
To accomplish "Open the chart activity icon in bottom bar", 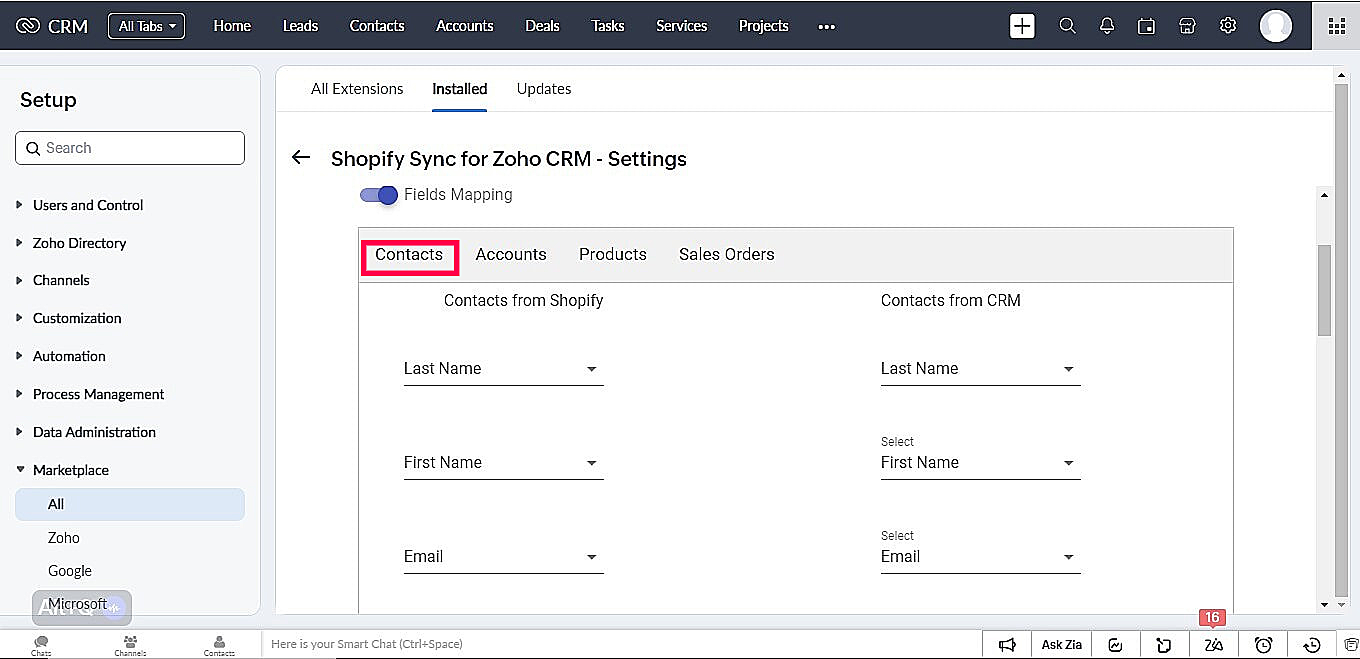I will (x=1116, y=645).
